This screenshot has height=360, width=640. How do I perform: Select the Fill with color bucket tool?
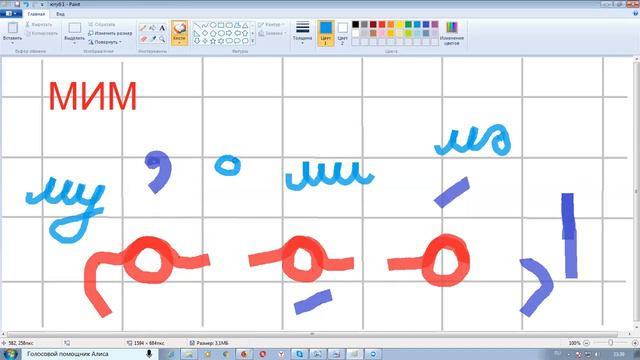tap(152, 28)
